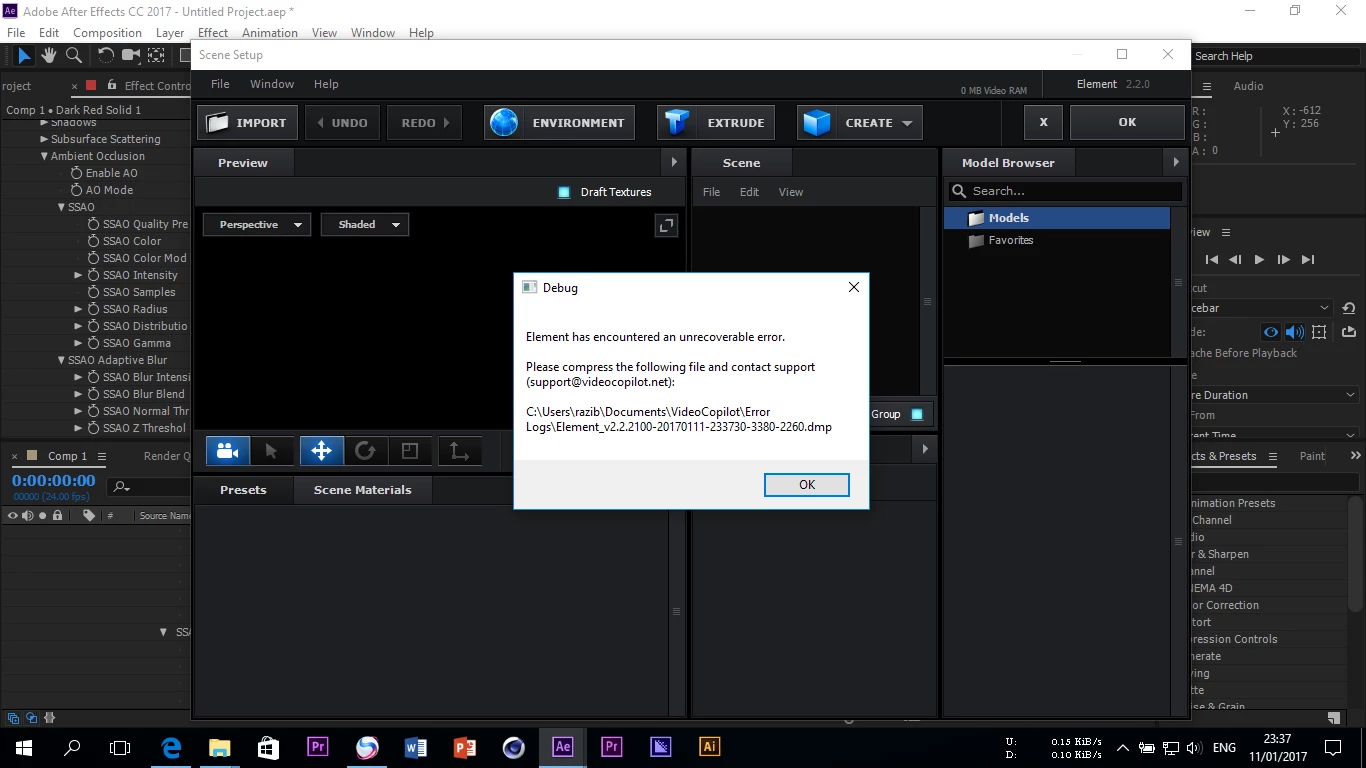This screenshot has width=1366, height=768.
Task: Select the scale tool in Scene Setup
Action: pyautogui.click(x=410, y=451)
